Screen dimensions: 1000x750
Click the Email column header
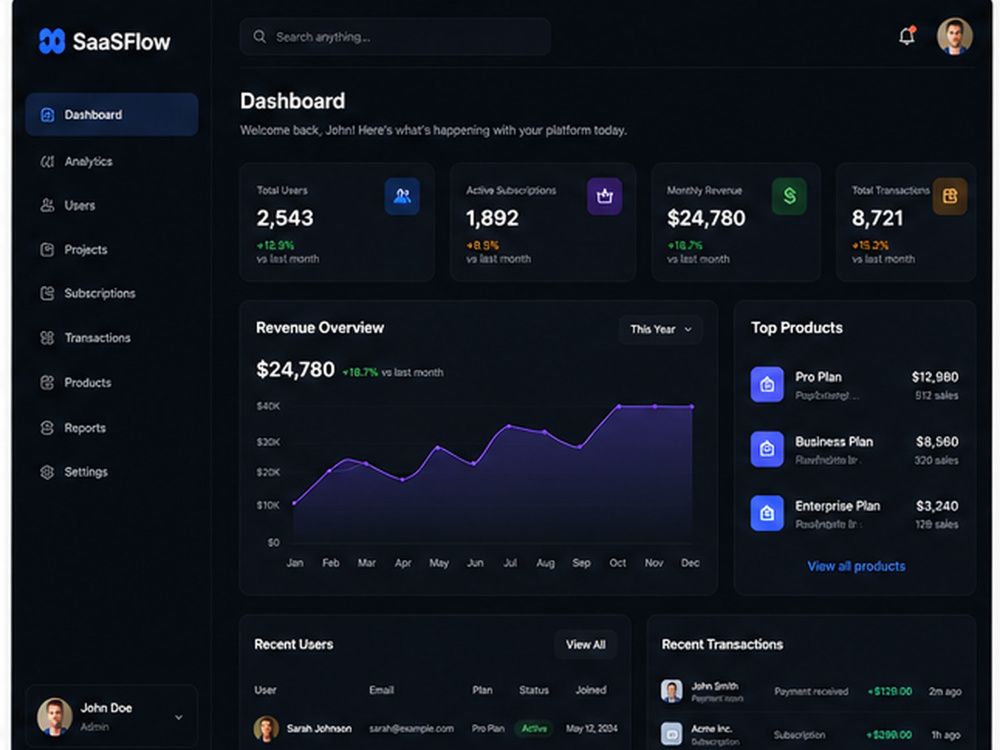click(381, 690)
